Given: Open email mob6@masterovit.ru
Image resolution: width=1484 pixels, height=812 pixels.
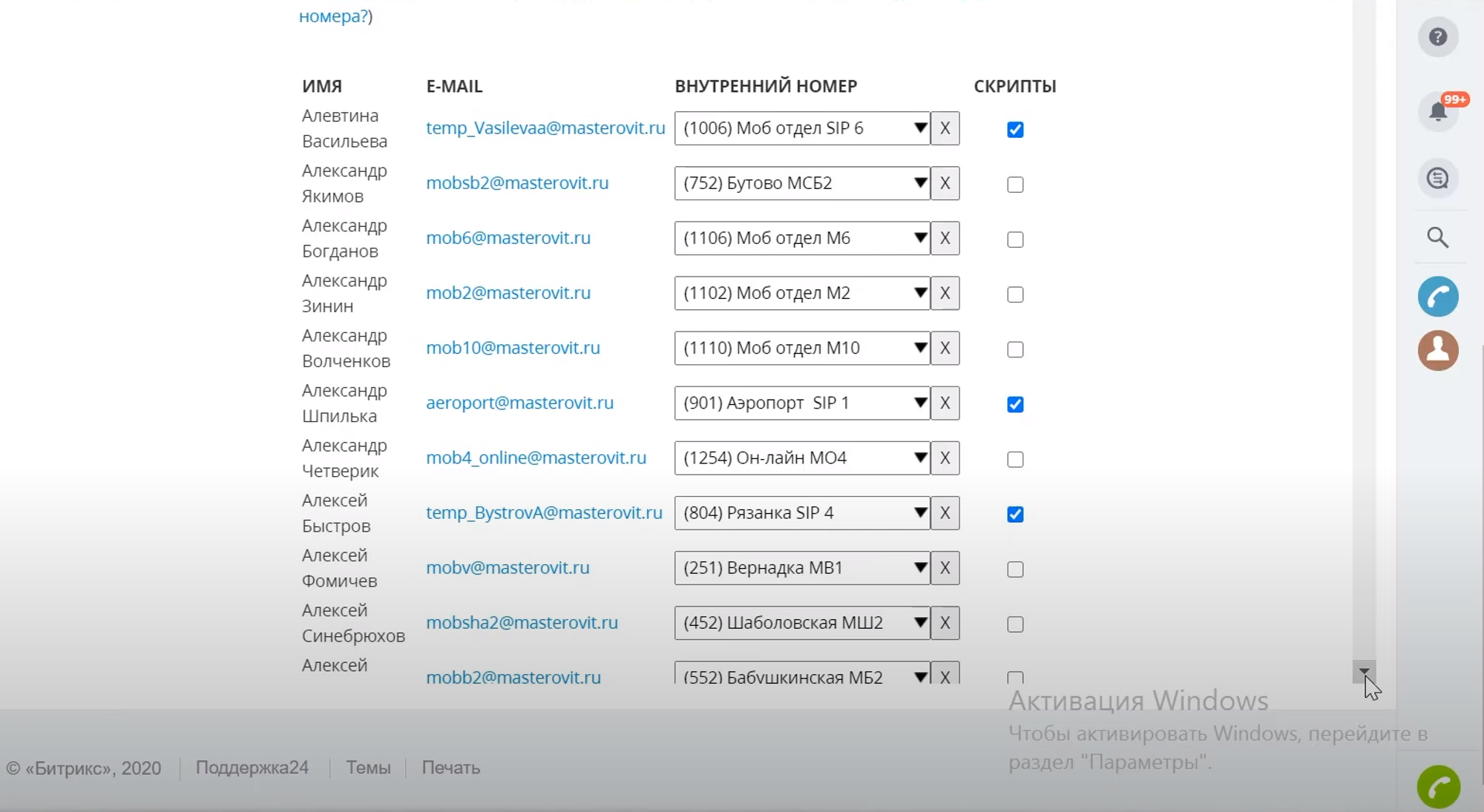Looking at the screenshot, I should pyautogui.click(x=508, y=238).
